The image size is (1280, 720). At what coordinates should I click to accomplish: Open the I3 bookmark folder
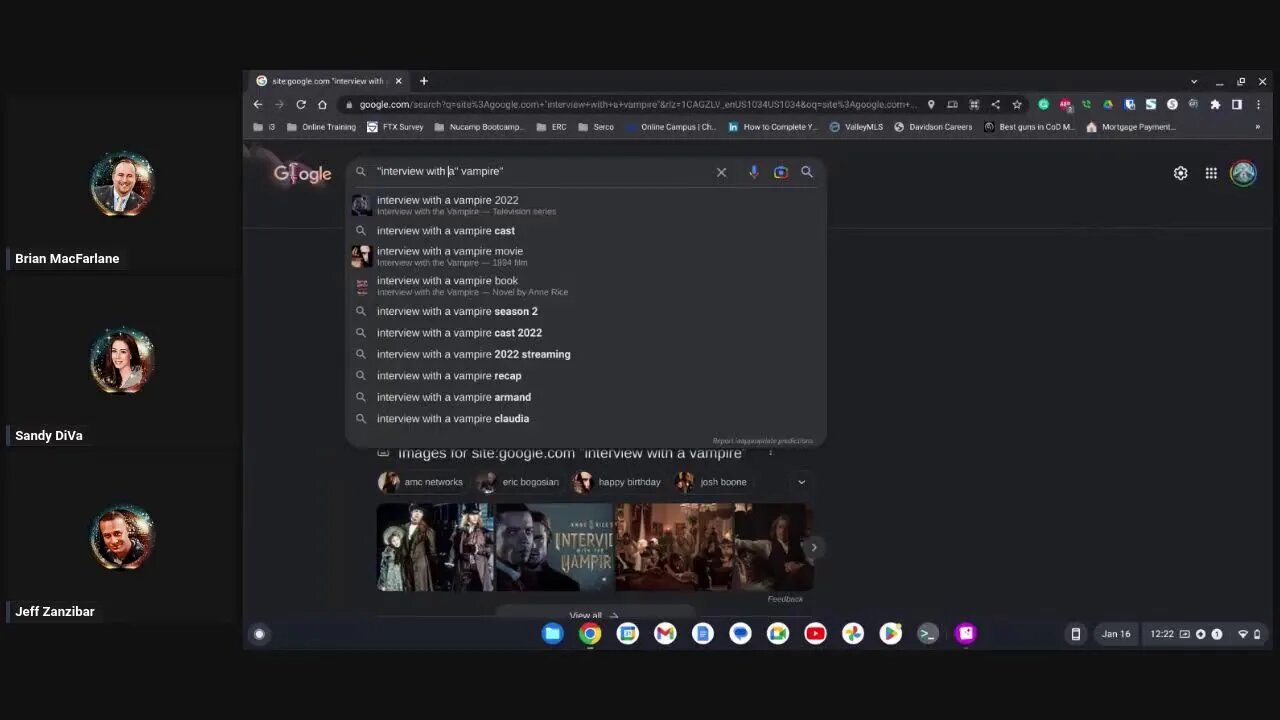(x=265, y=127)
